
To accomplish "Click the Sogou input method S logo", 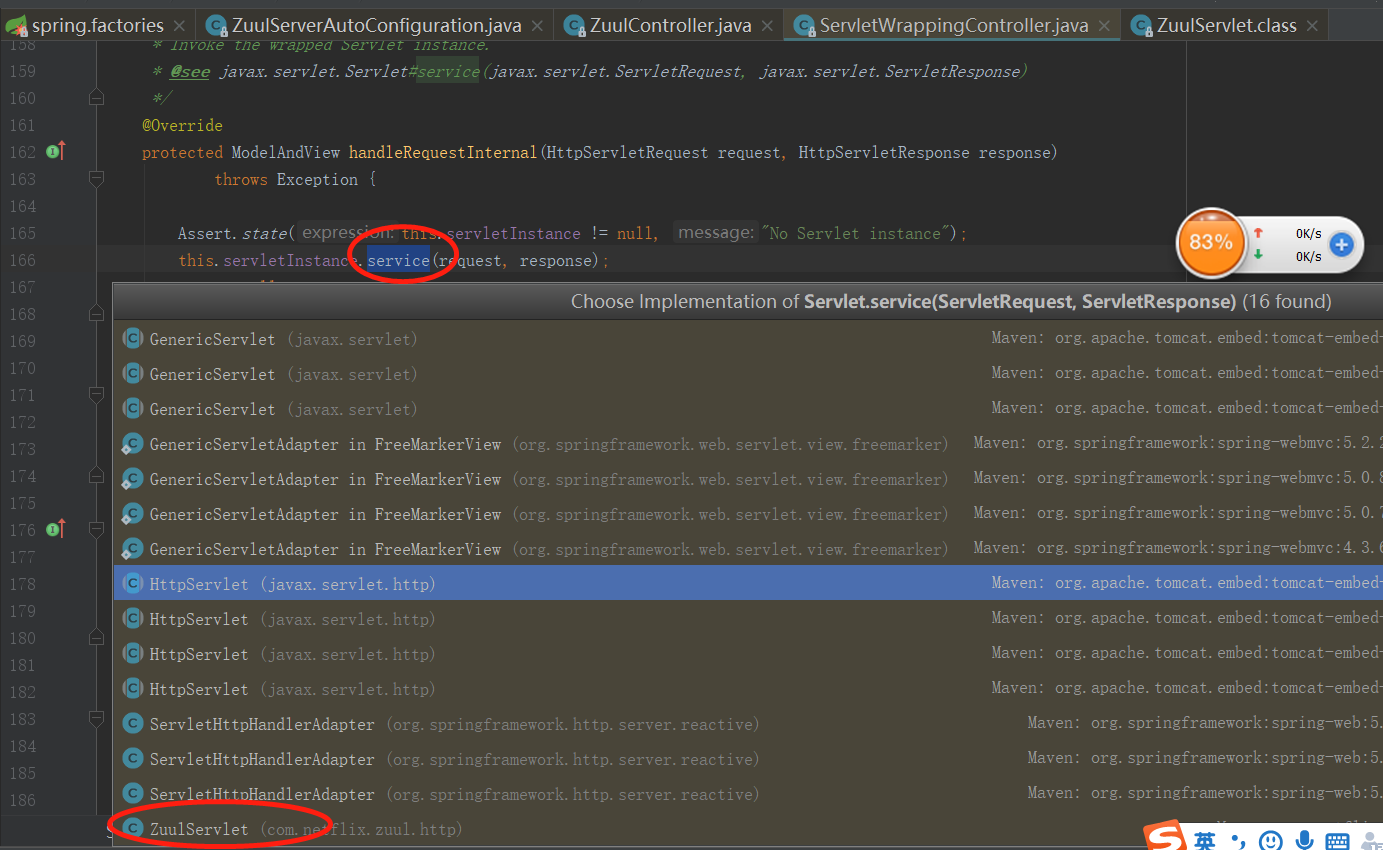I will point(1165,837).
